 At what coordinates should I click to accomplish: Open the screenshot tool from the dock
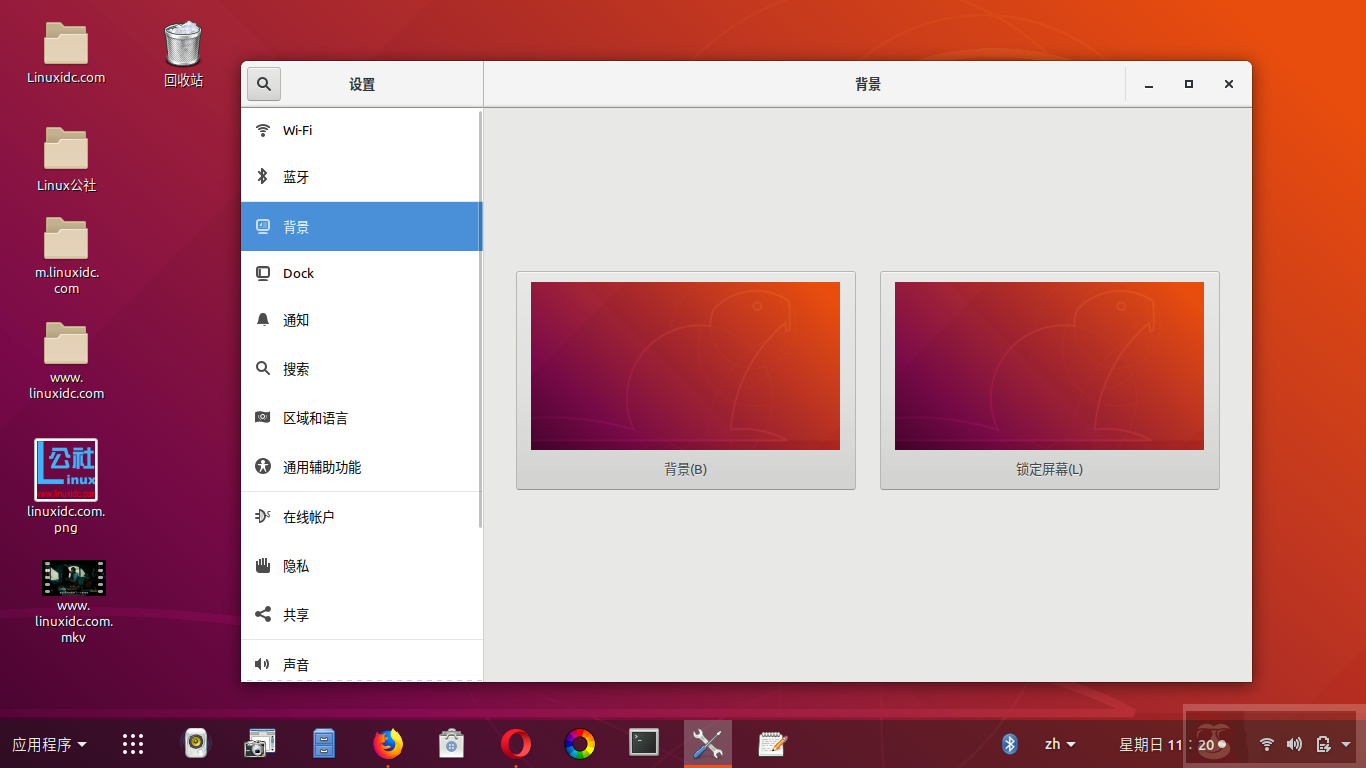click(259, 744)
